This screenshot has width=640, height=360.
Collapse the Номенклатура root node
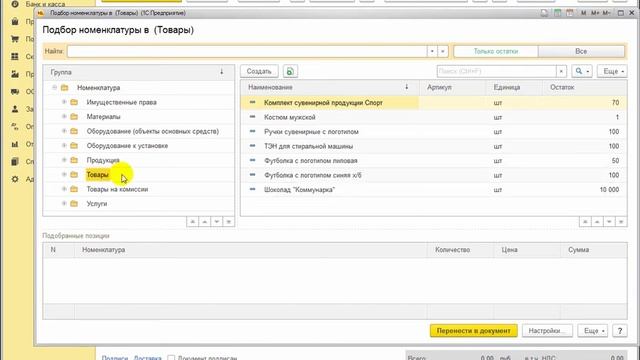54,87
